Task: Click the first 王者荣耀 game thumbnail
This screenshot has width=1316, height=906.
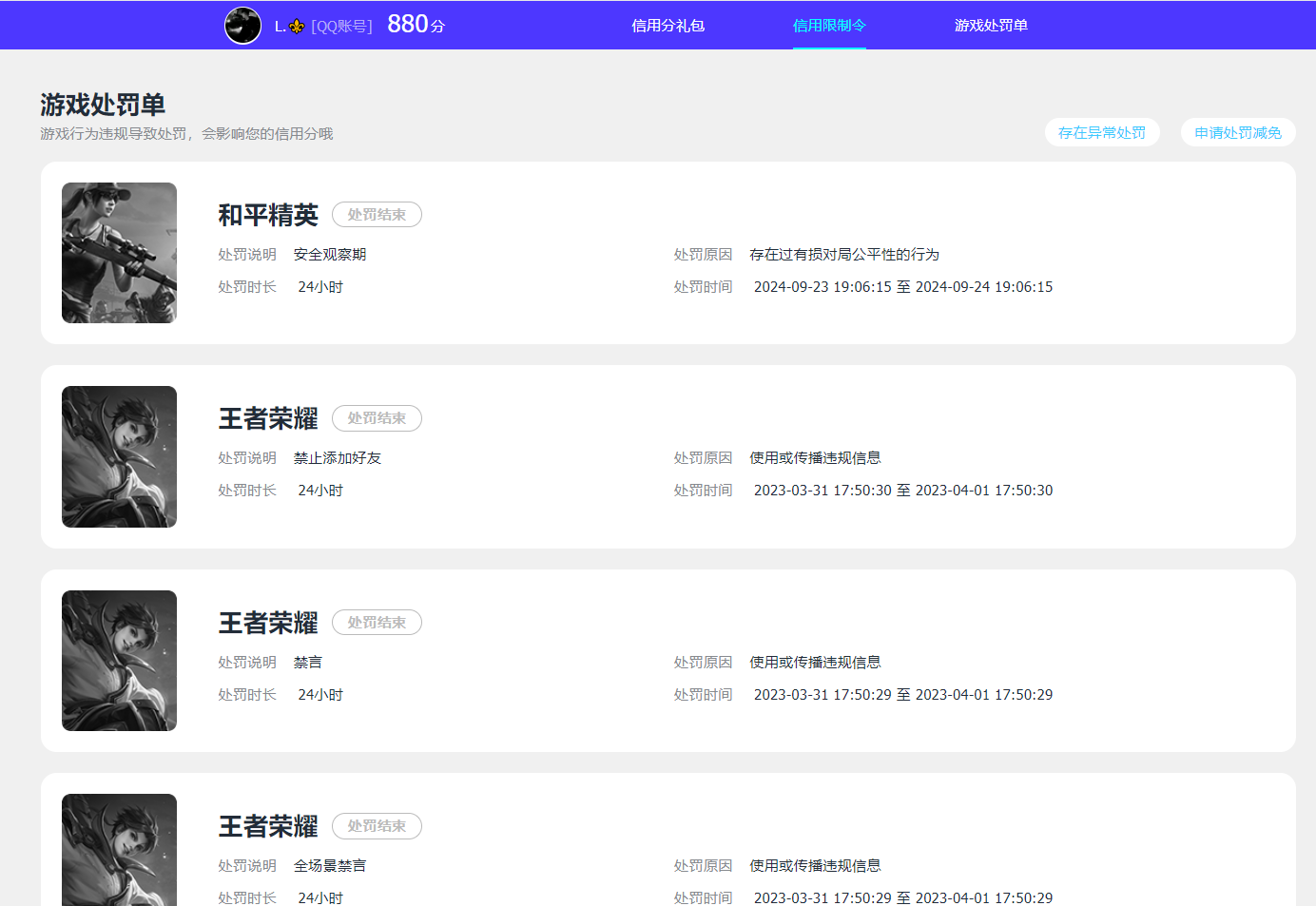Action: pos(119,456)
